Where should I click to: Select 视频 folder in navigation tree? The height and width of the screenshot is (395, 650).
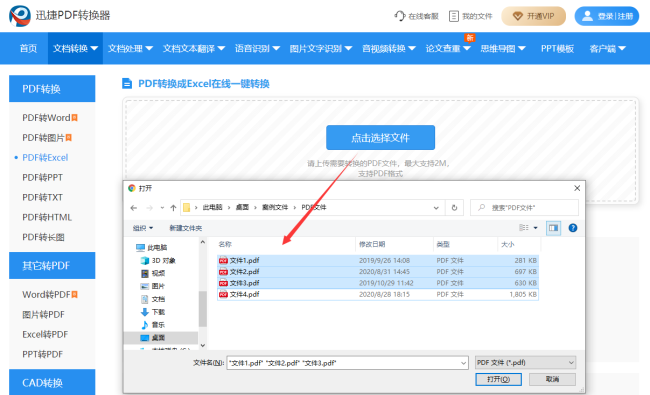click(153, 273)
